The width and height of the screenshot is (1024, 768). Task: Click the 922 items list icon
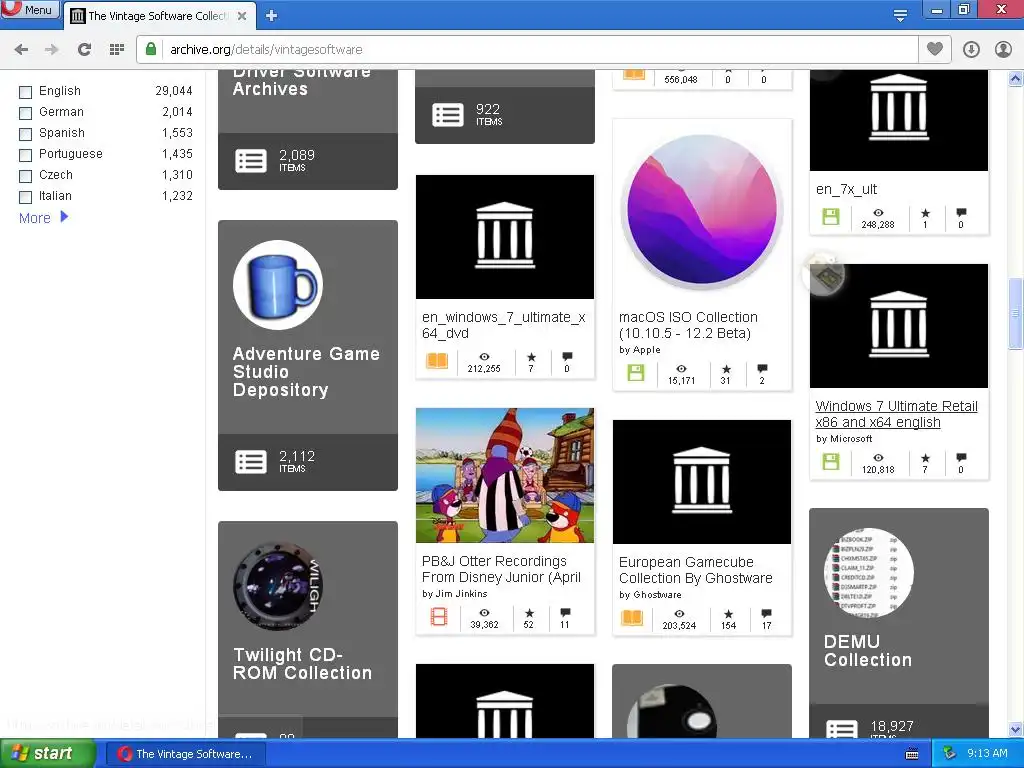coord(447,115)
